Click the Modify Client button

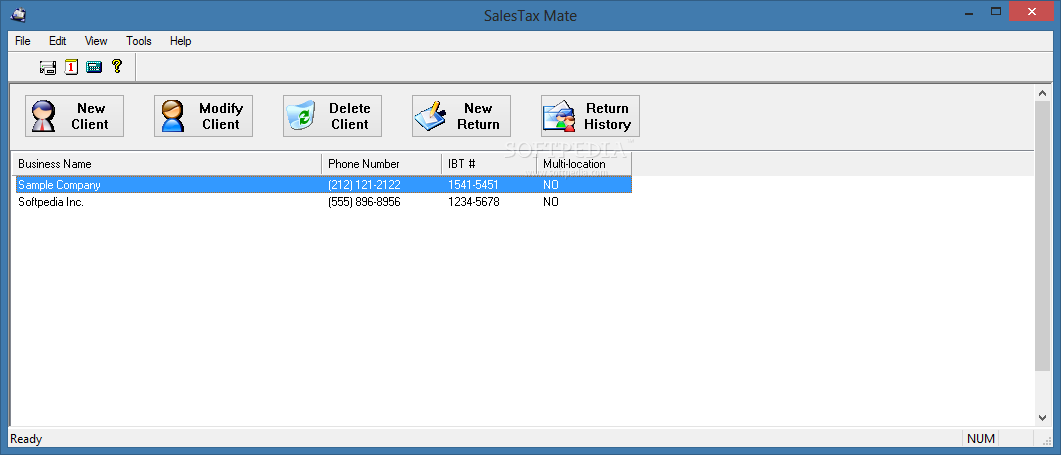[x=204, y=116]
